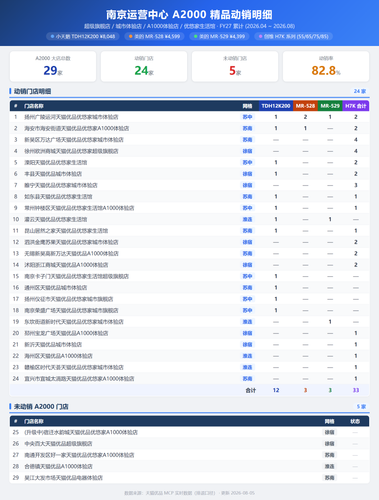This screenshot has width=379, height=500.
Task: Click the 苏中 grid tag in row 1
Action: point(247,117)
